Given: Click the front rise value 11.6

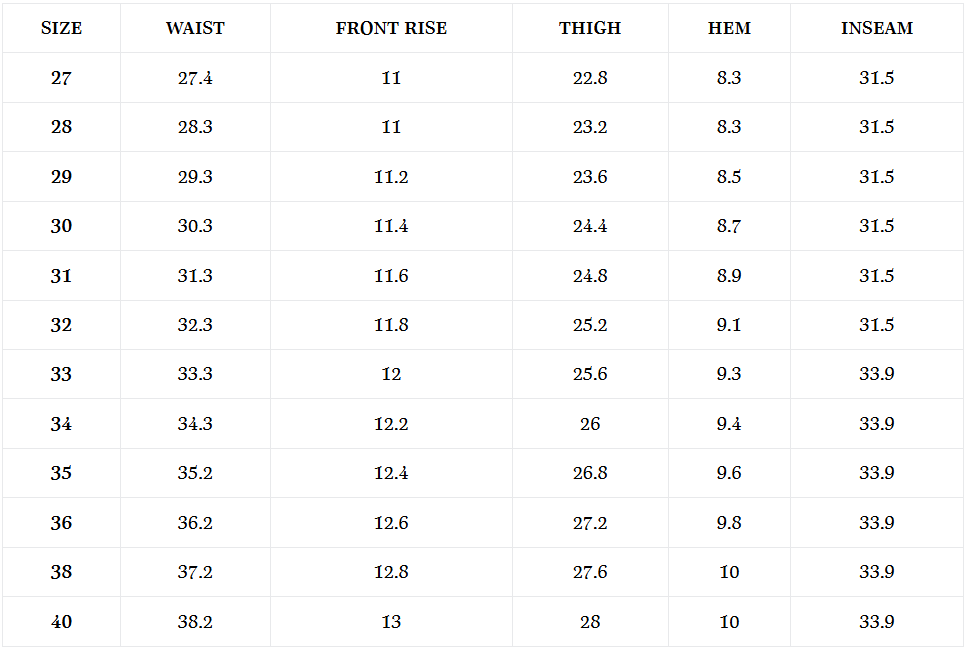Looking at the screenshot, I should pyautogui.click(x=391, y=276).
